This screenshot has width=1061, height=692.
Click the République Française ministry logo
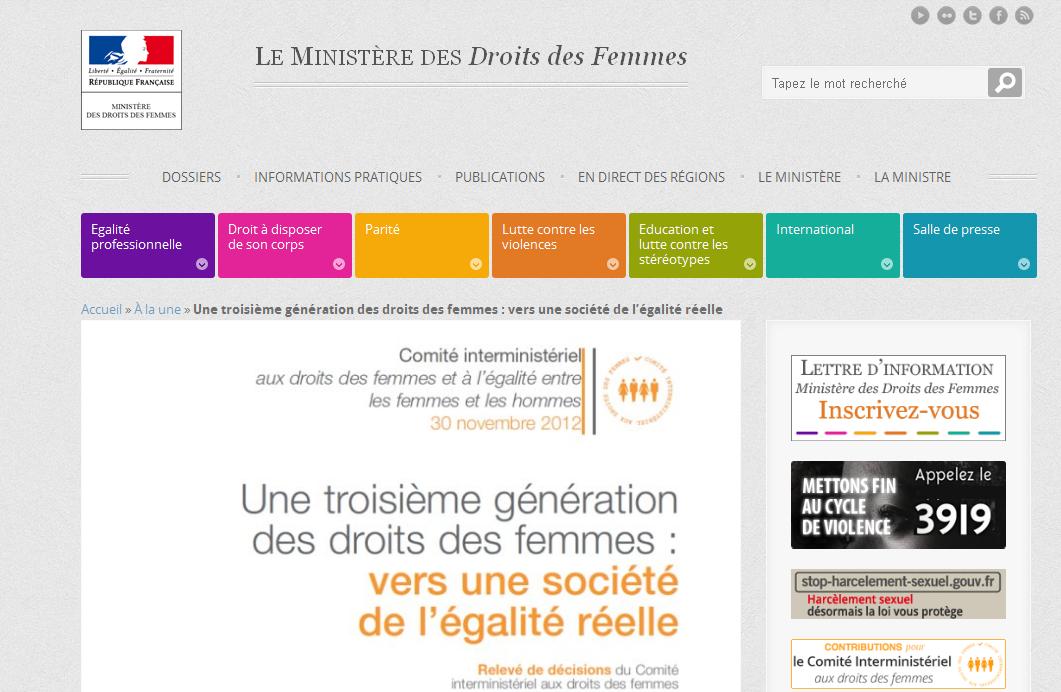pos(131,80)
